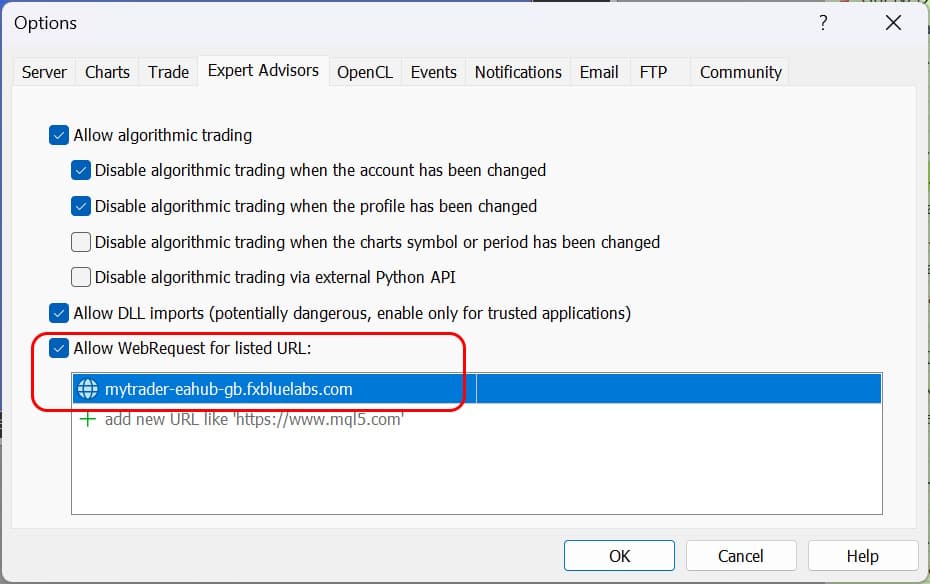Uncheck disable trading when profile changed

[82, 207]
